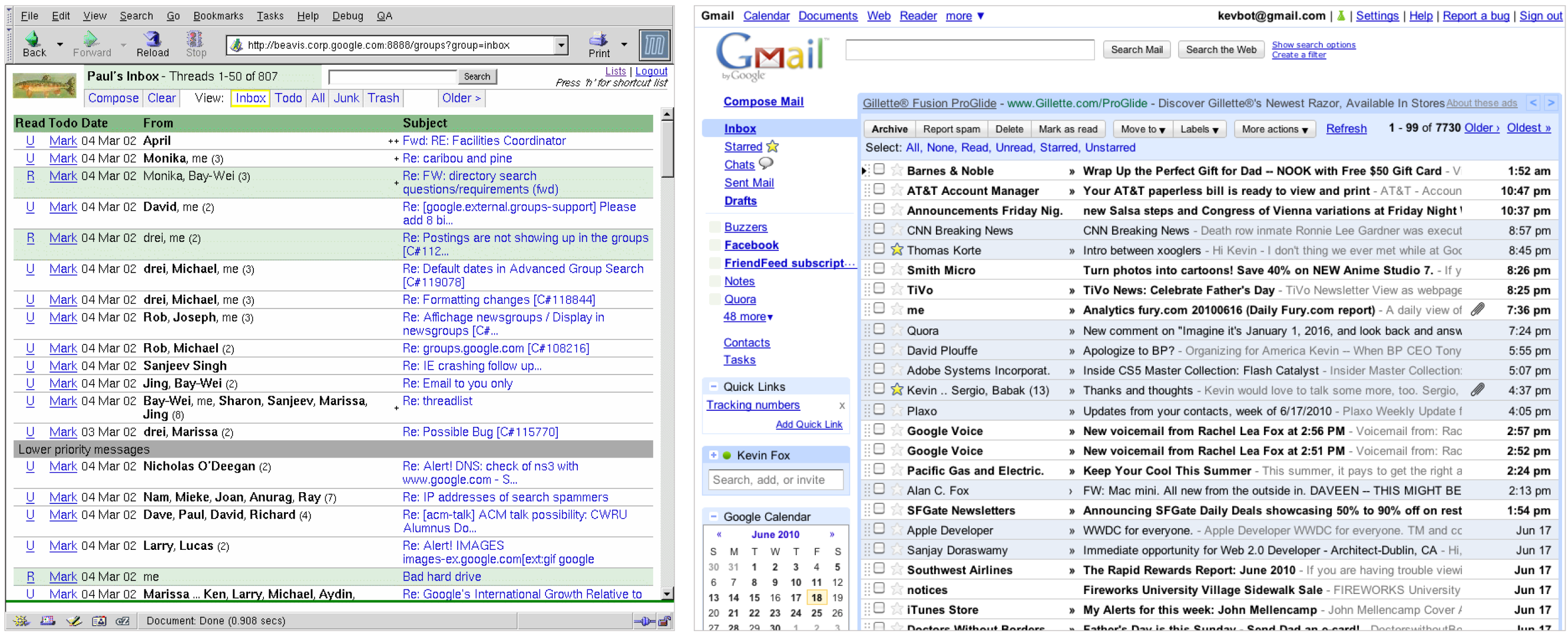Viewport: 1568px width, 637px height.
Task: Click the Forward arrow icon in browser toolbar
Action: 91,39
